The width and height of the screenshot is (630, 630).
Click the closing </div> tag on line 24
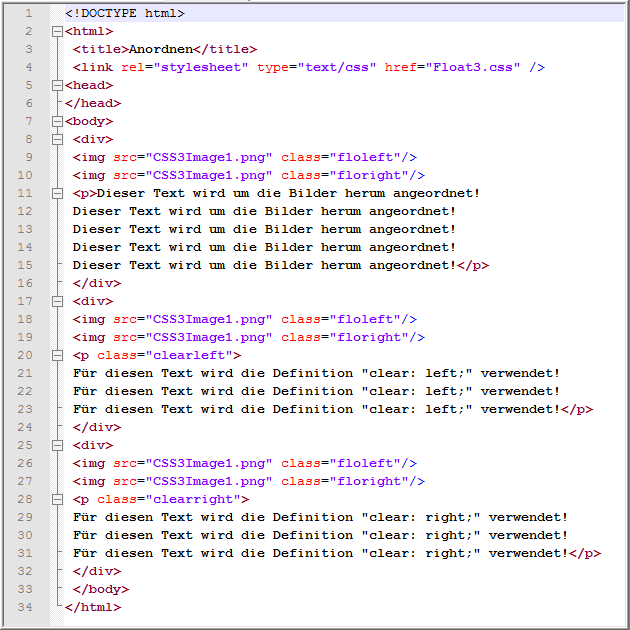97,427
